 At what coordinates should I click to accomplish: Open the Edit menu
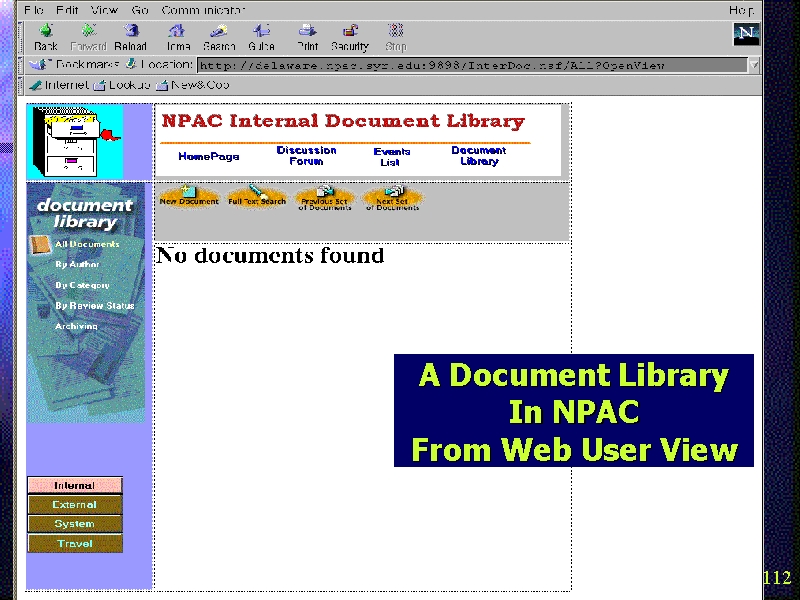click(67, 10)
